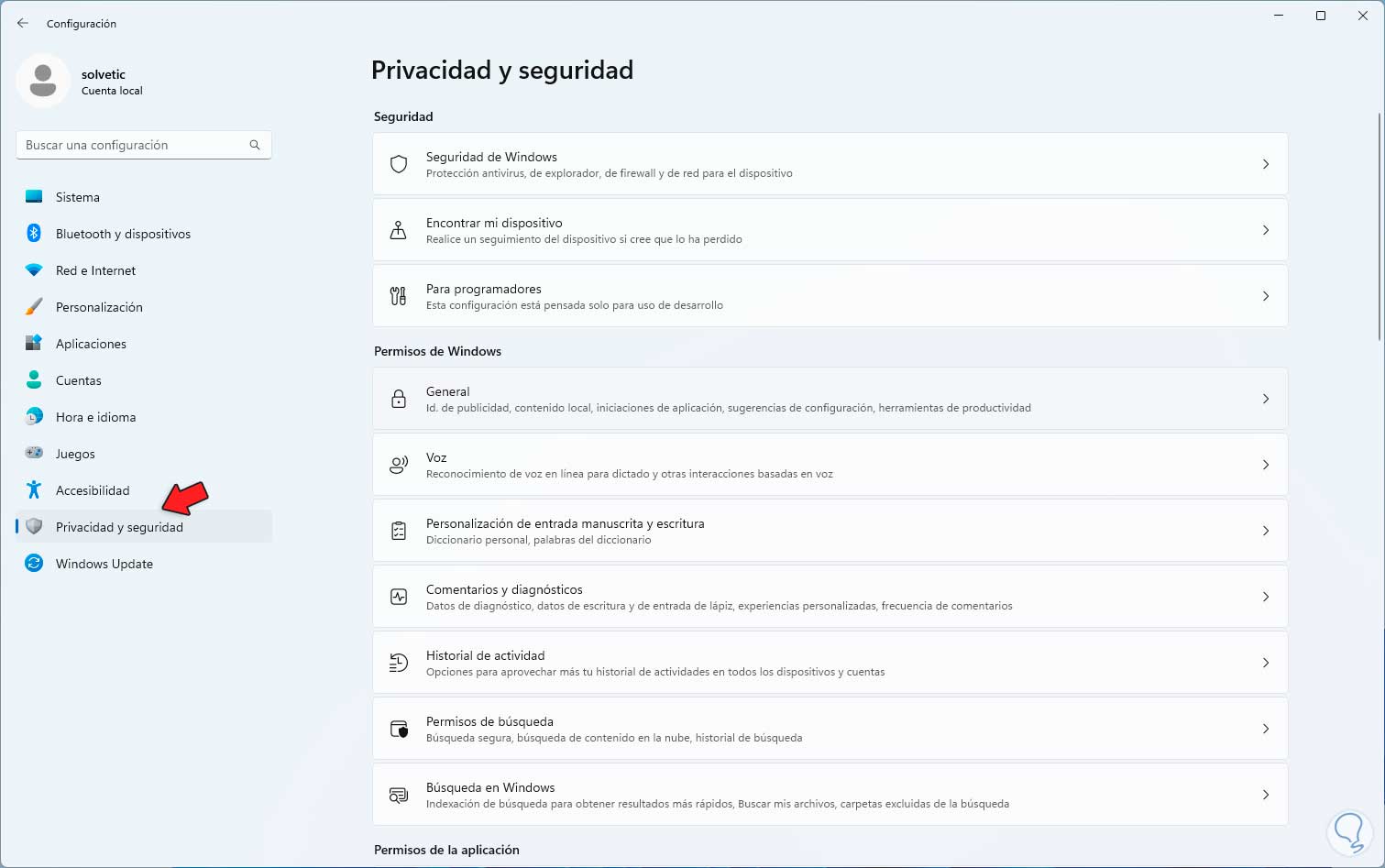
Task: Click the Para programadores tools icon
Action: [x=399, y=296]
